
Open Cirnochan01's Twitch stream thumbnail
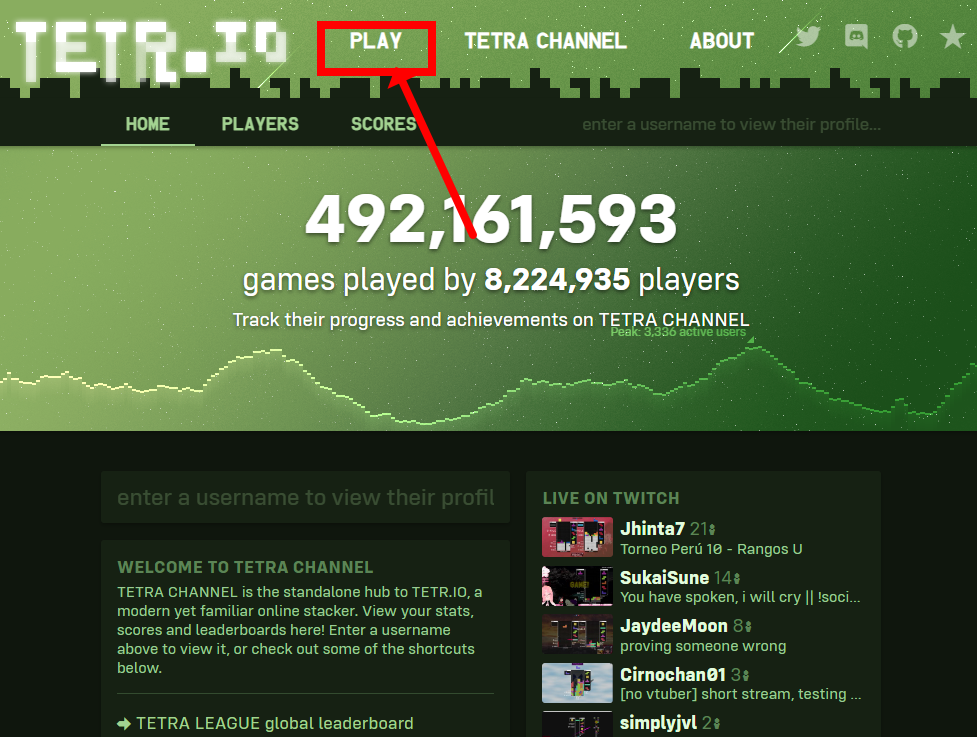click(577, 683)
